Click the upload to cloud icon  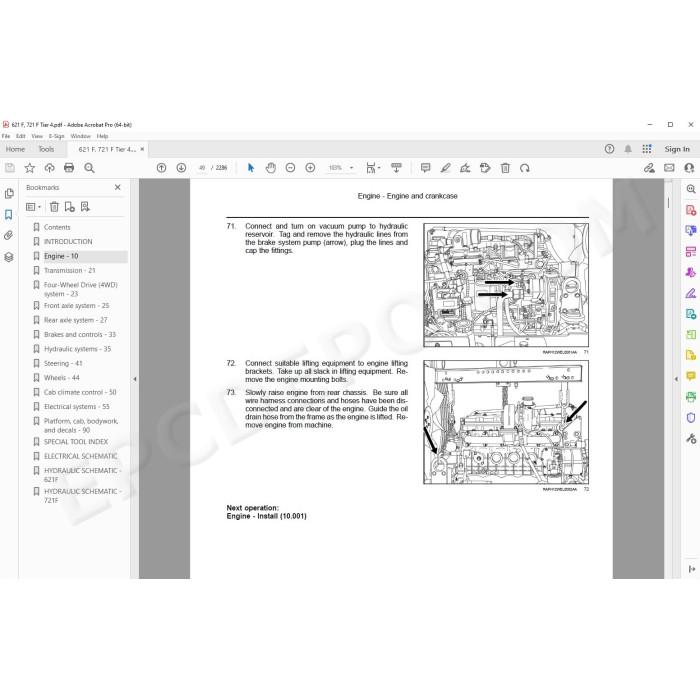[49, 168]
